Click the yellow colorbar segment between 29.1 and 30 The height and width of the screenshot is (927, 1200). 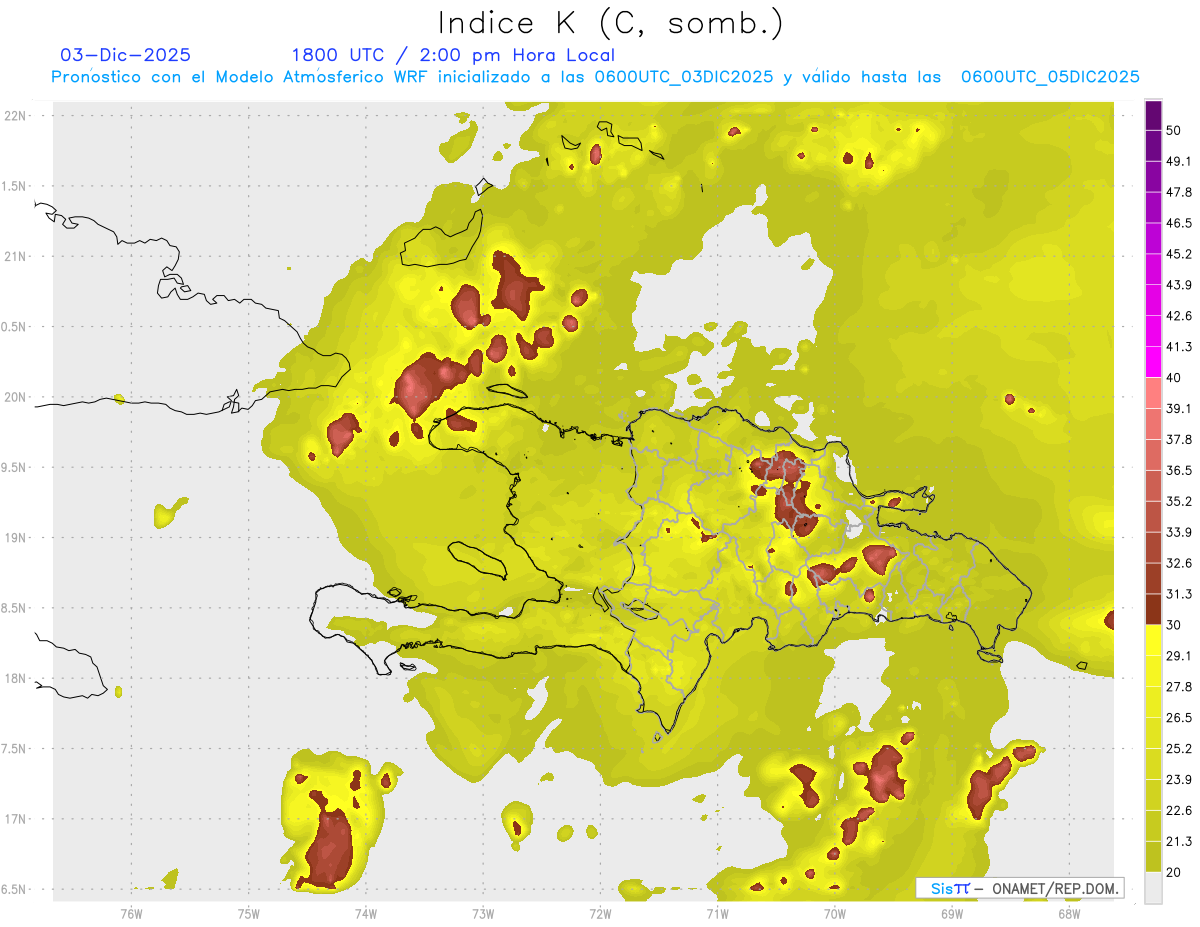pyautogui.click(x=1153, y=640)
